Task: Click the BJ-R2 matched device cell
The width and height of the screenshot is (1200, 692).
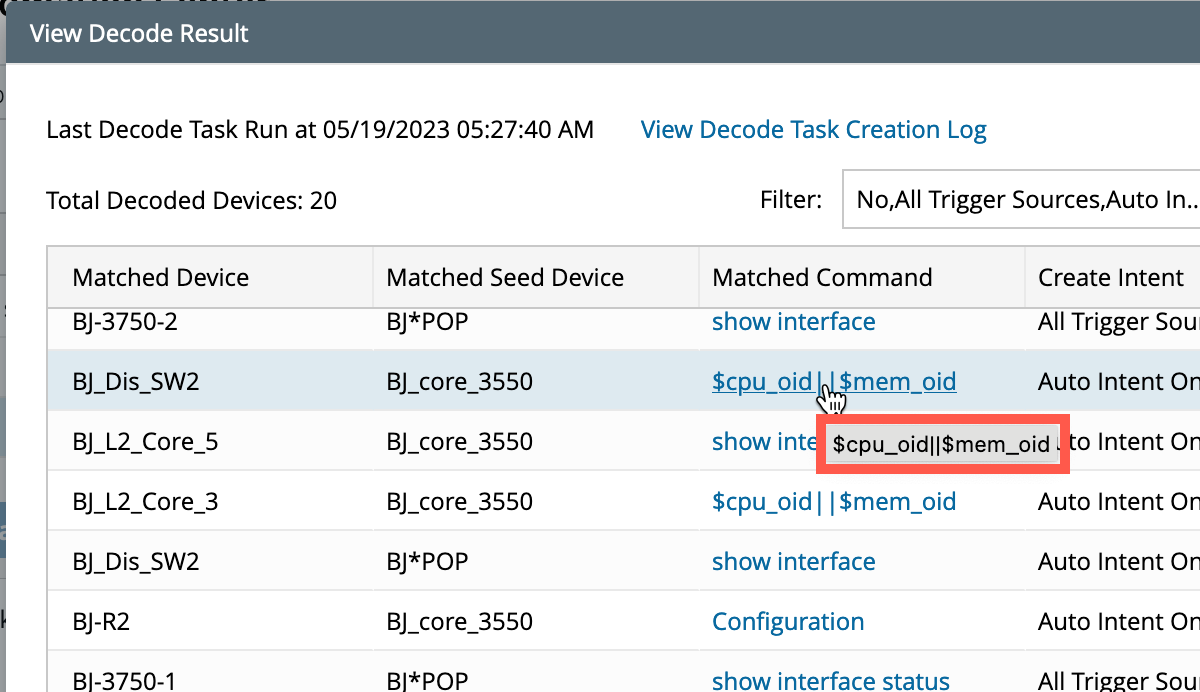Action: click(102, 622)
